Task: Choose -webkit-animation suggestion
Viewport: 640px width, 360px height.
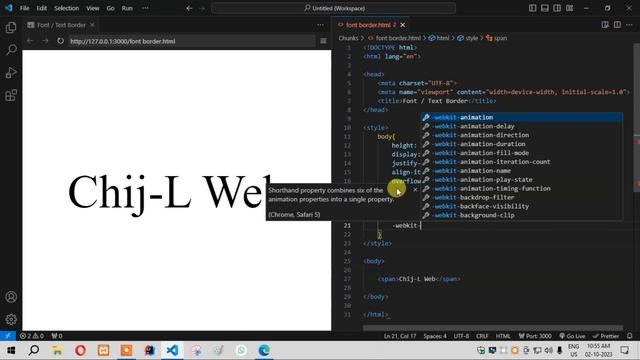Action: point(522,117)
